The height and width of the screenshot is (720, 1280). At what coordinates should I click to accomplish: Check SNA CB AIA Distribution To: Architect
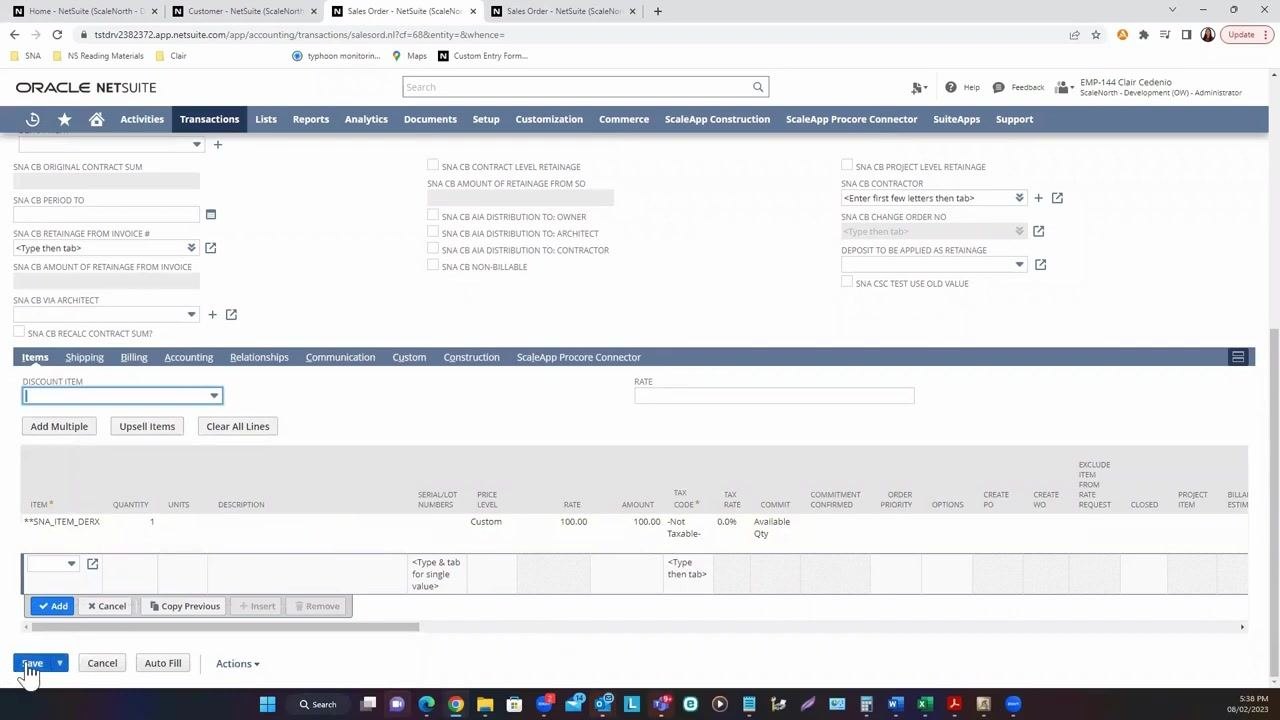[433, 232]
